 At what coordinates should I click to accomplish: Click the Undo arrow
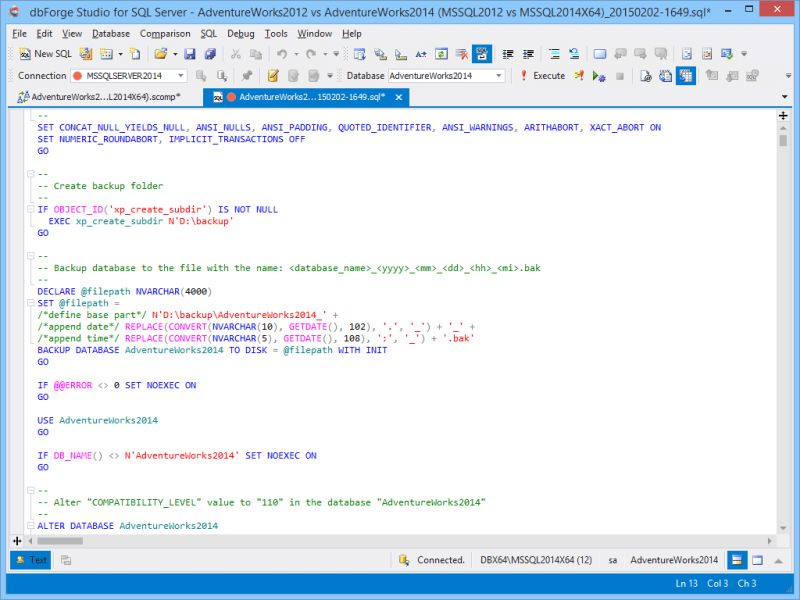click(x=282, y=54)
